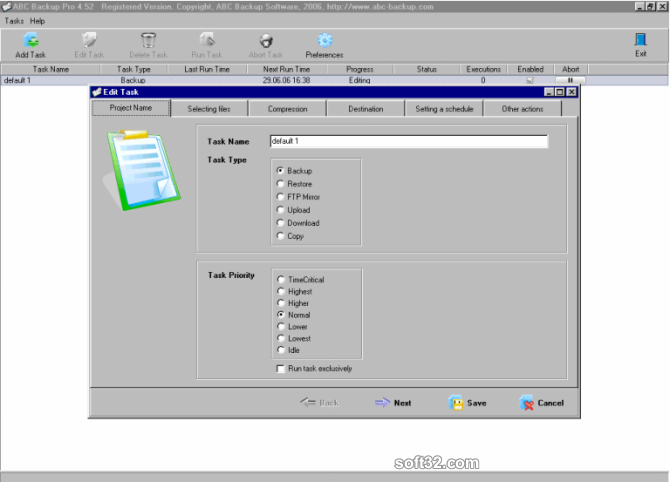Open the Help menu

pyautogui.click(x=37, y=21)
